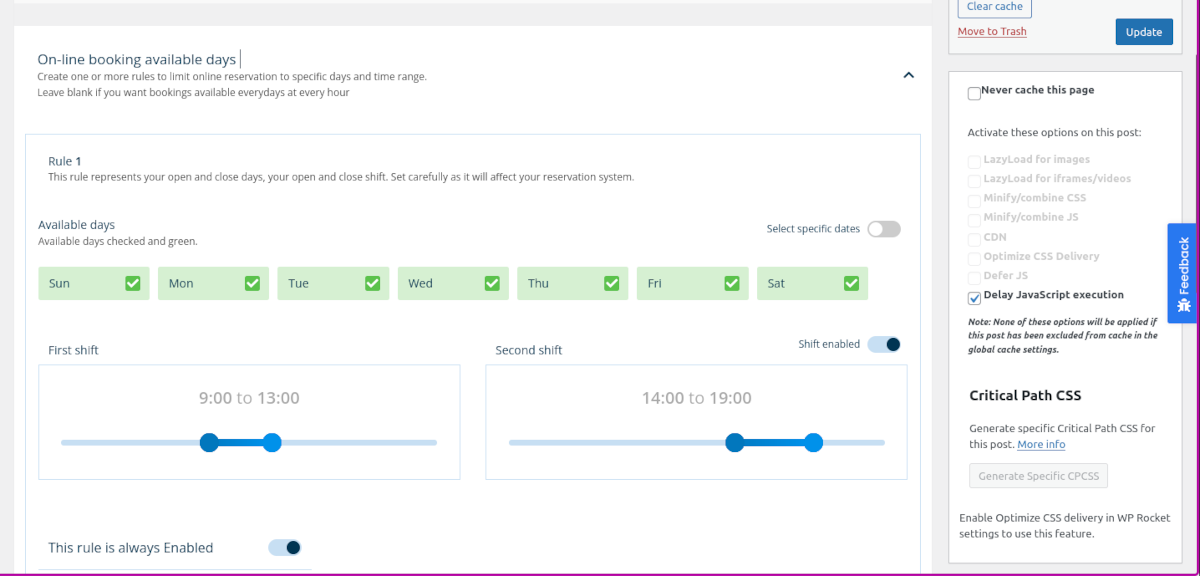Uncheck the Tue available day checkmark
Screen dimensions: 1200x576
pyautogui.click(x=373, y=283)
